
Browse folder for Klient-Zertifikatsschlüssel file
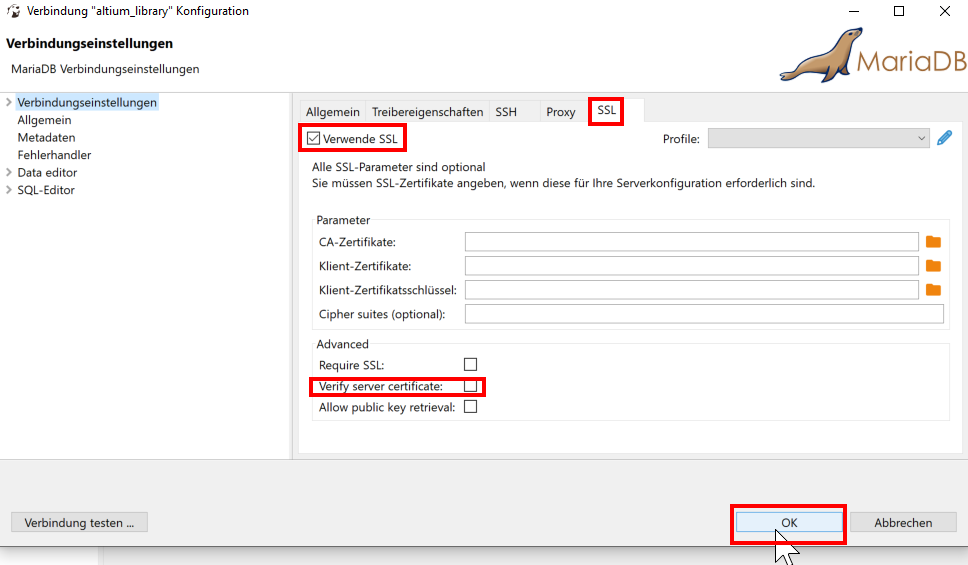pyautogui.click(x=933, y=290)
